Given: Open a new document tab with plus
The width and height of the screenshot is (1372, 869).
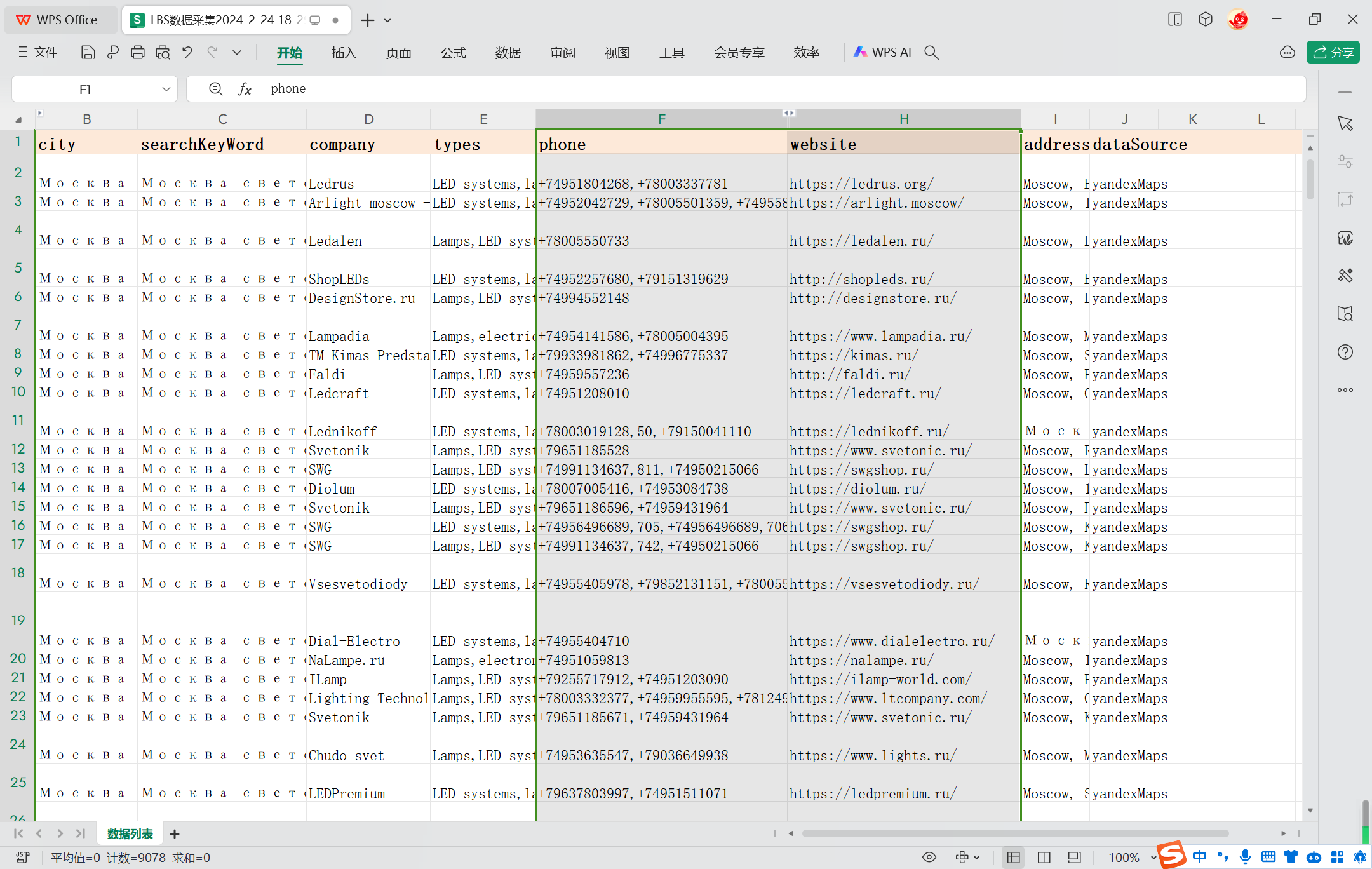Looking at the screenshot, I should (x=368, y=20).
